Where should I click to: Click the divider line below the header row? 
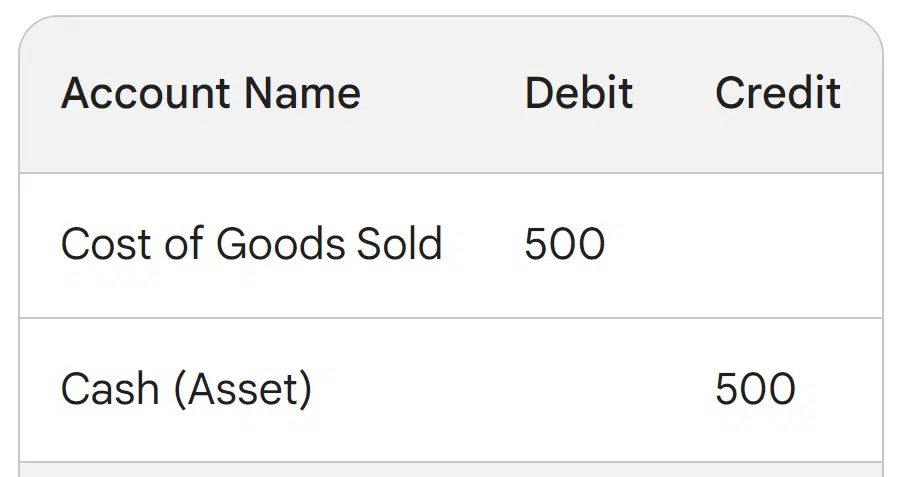point(450,173)
